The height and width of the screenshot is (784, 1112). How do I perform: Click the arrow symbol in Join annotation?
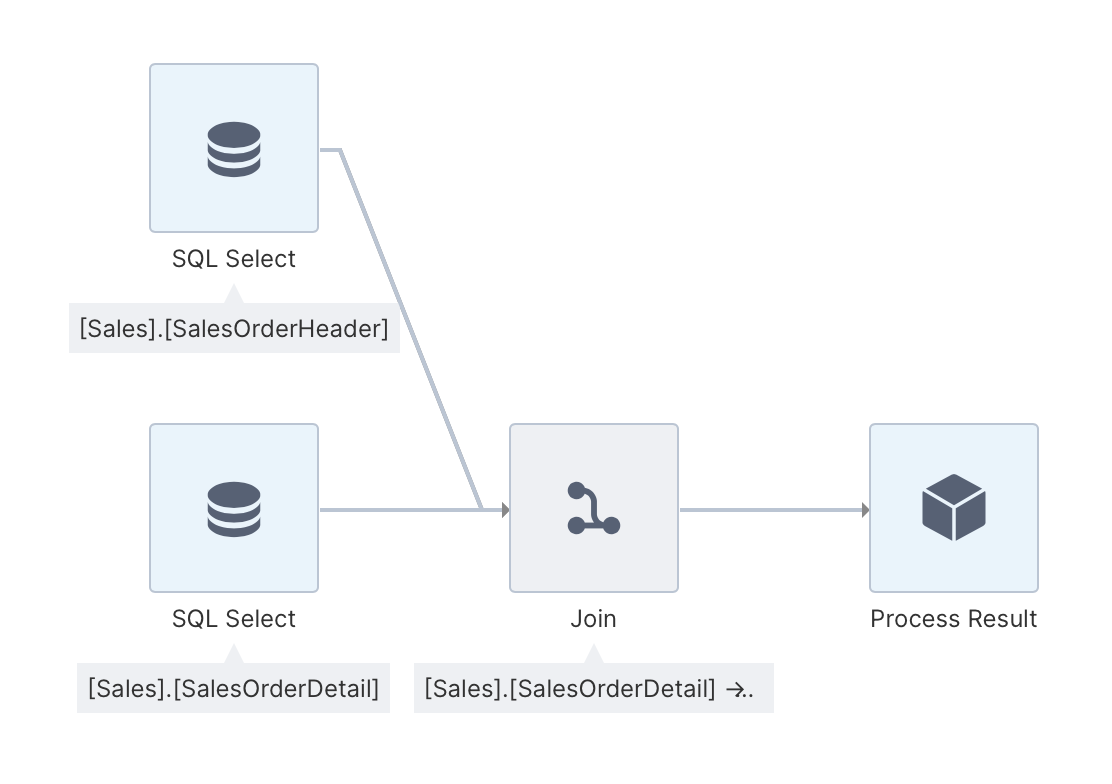(x=735, y=689)
